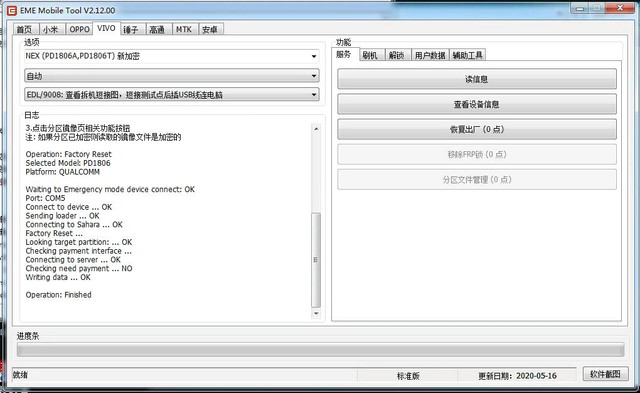The height and width of the screenshot is (393, 640).
Task: Click log line 'Connect to device ... OK'
Action: click(x=69, y=207)
